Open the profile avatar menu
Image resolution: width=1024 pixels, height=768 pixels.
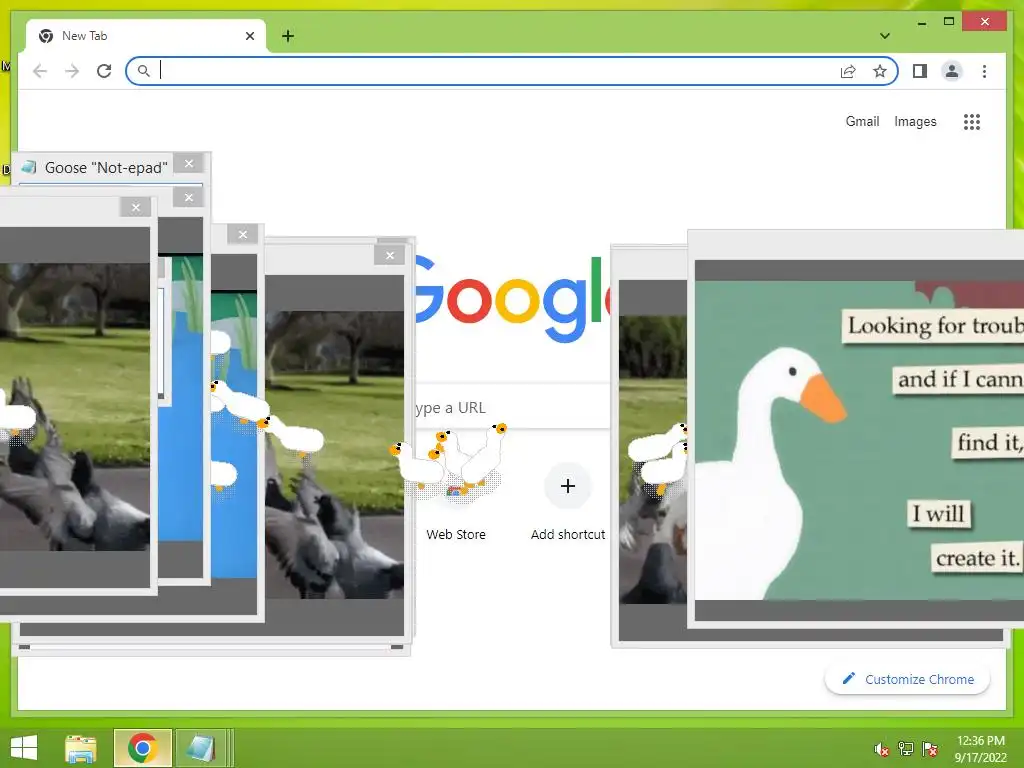pyautogui.click(x=952, y=71)
